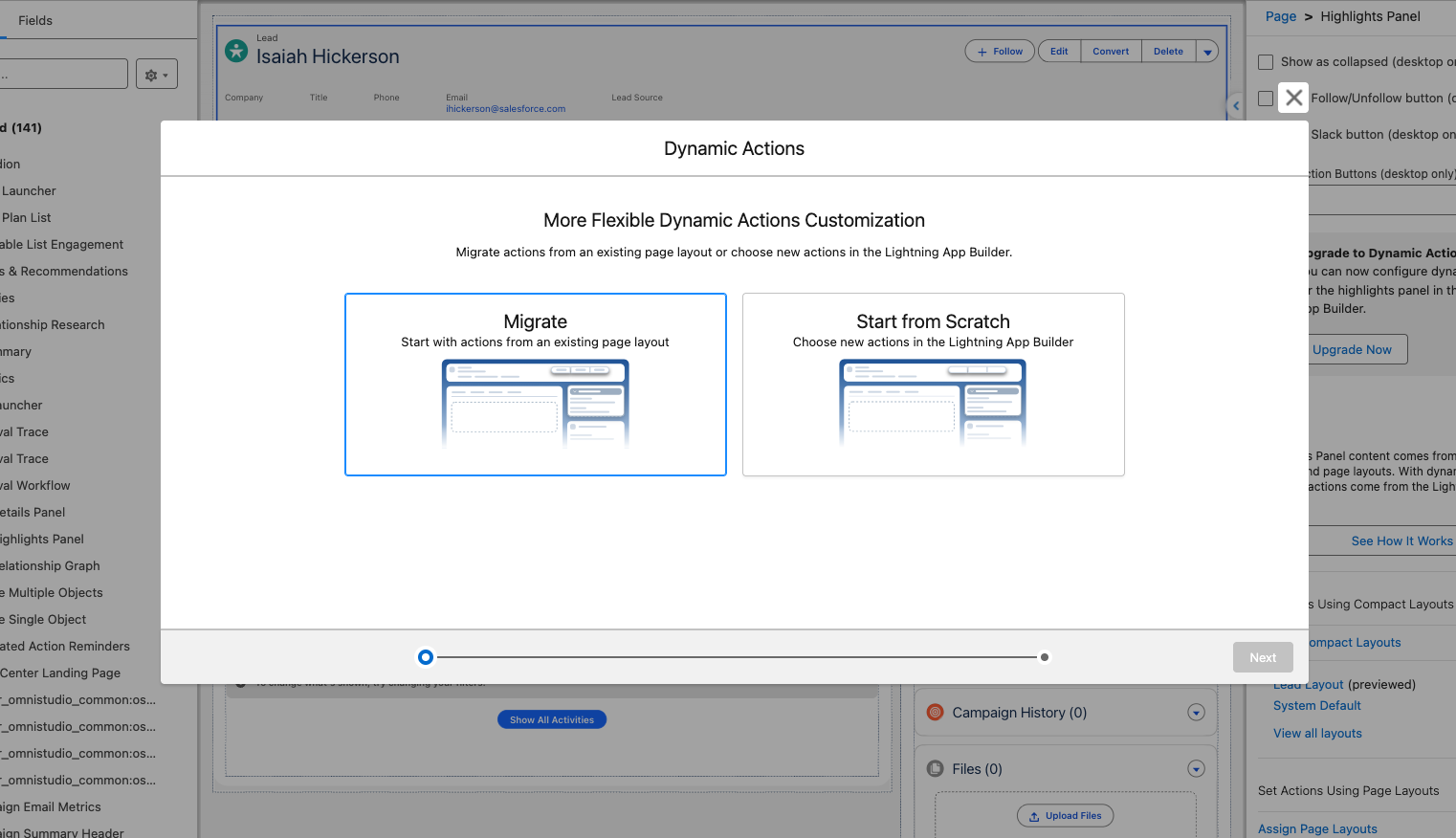Click the Upload Files button

click(x=1065, y=816)
